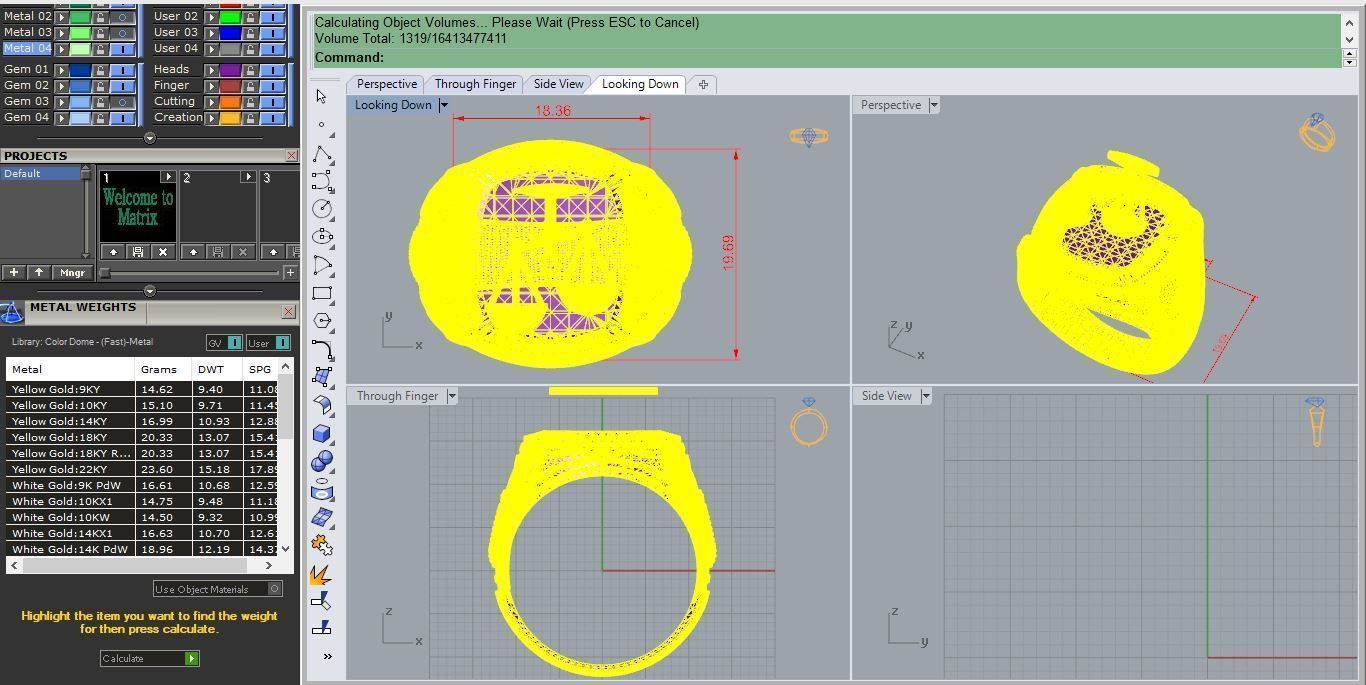
Task: Click the Calculate button
Action: click(x=150, y=658)
